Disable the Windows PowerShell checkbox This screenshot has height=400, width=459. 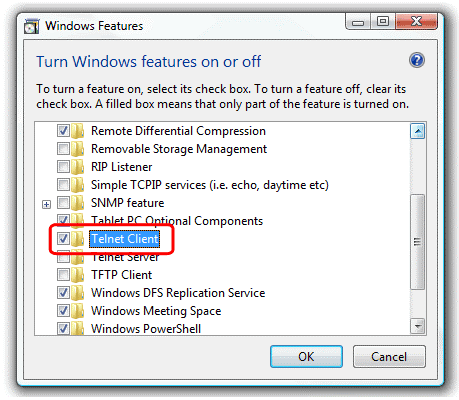(x=63, y=329)
